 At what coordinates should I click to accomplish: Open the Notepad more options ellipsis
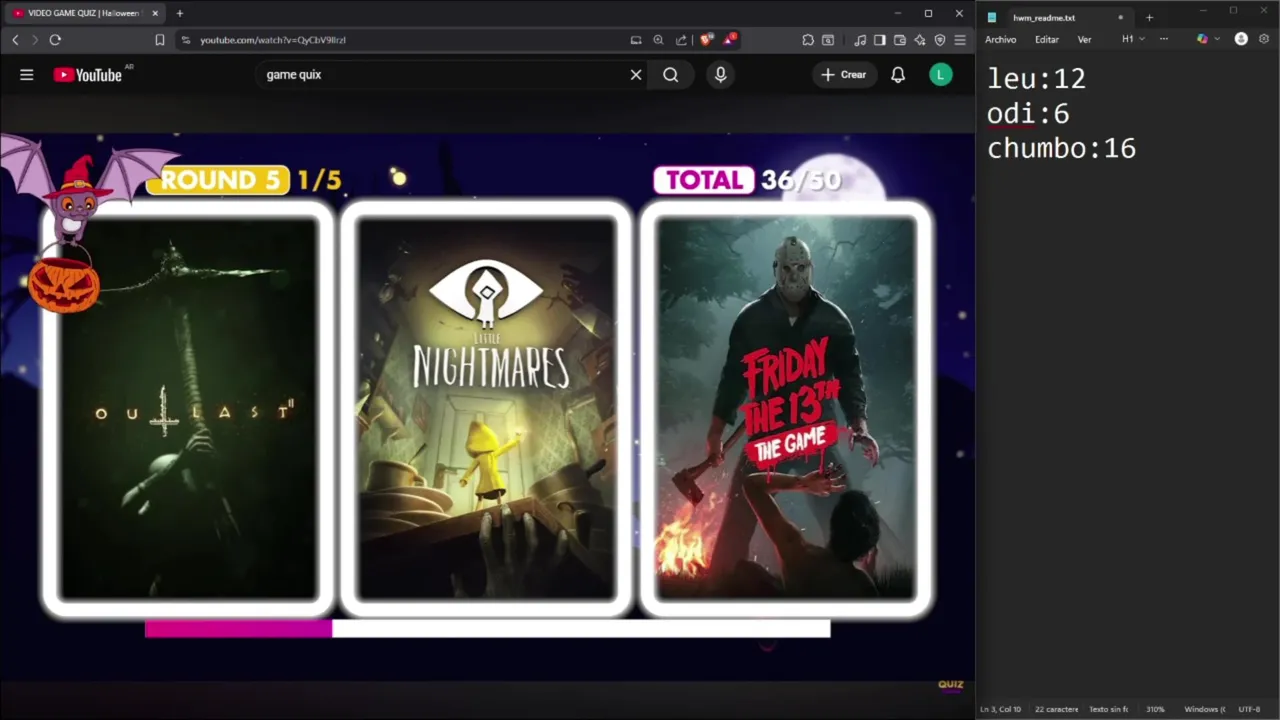pos(1164,39)
